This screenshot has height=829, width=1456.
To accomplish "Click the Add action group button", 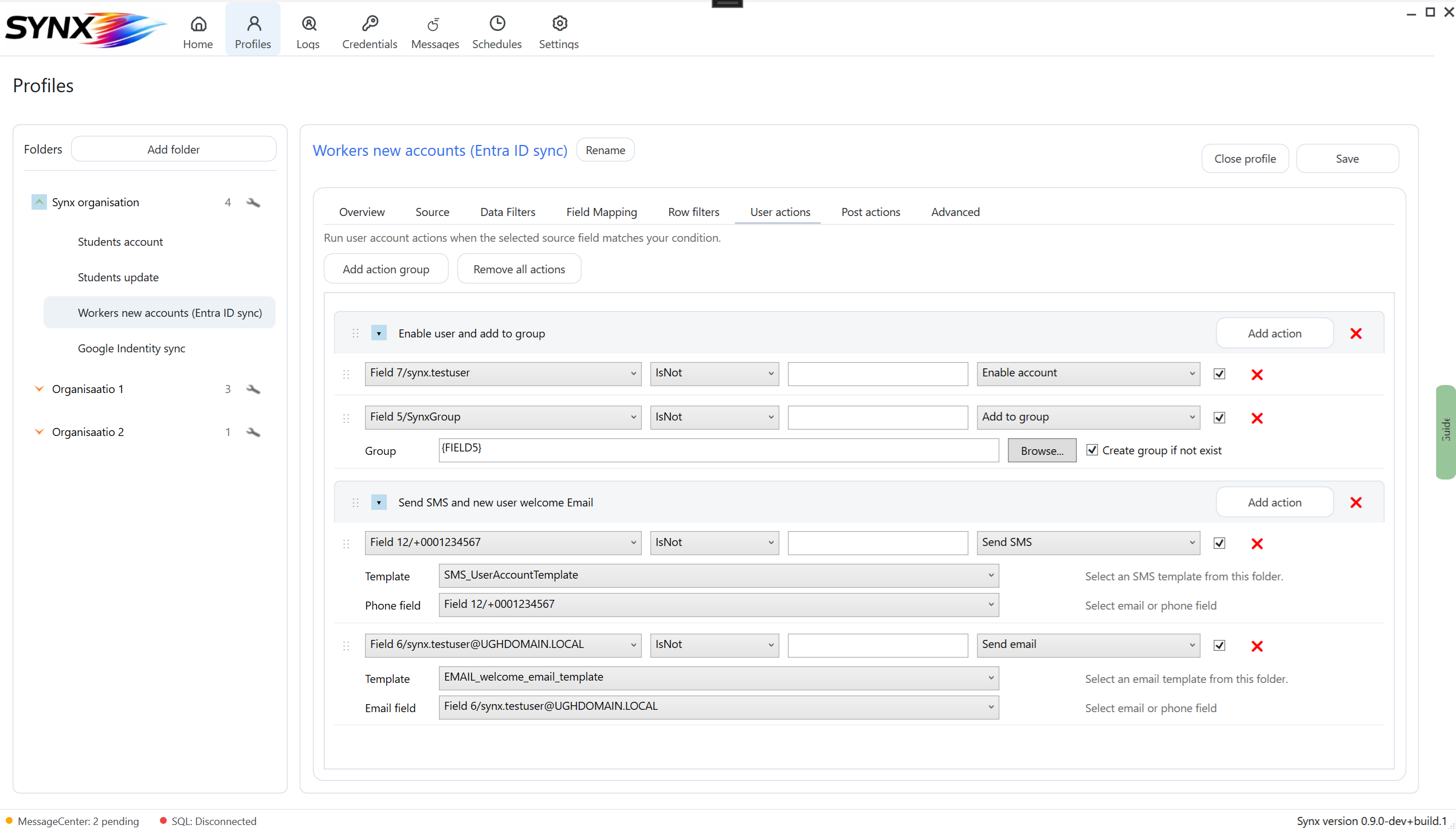I will coord(386,269).
